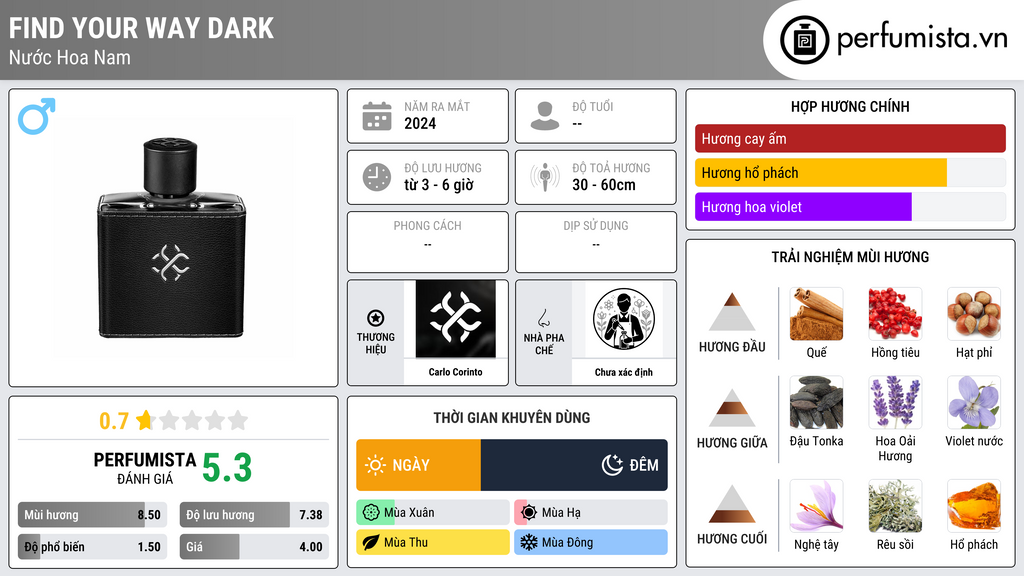Click the Giá 4.00 score bar
This screenshot has height=576, width=1024.
click(254, 547)
